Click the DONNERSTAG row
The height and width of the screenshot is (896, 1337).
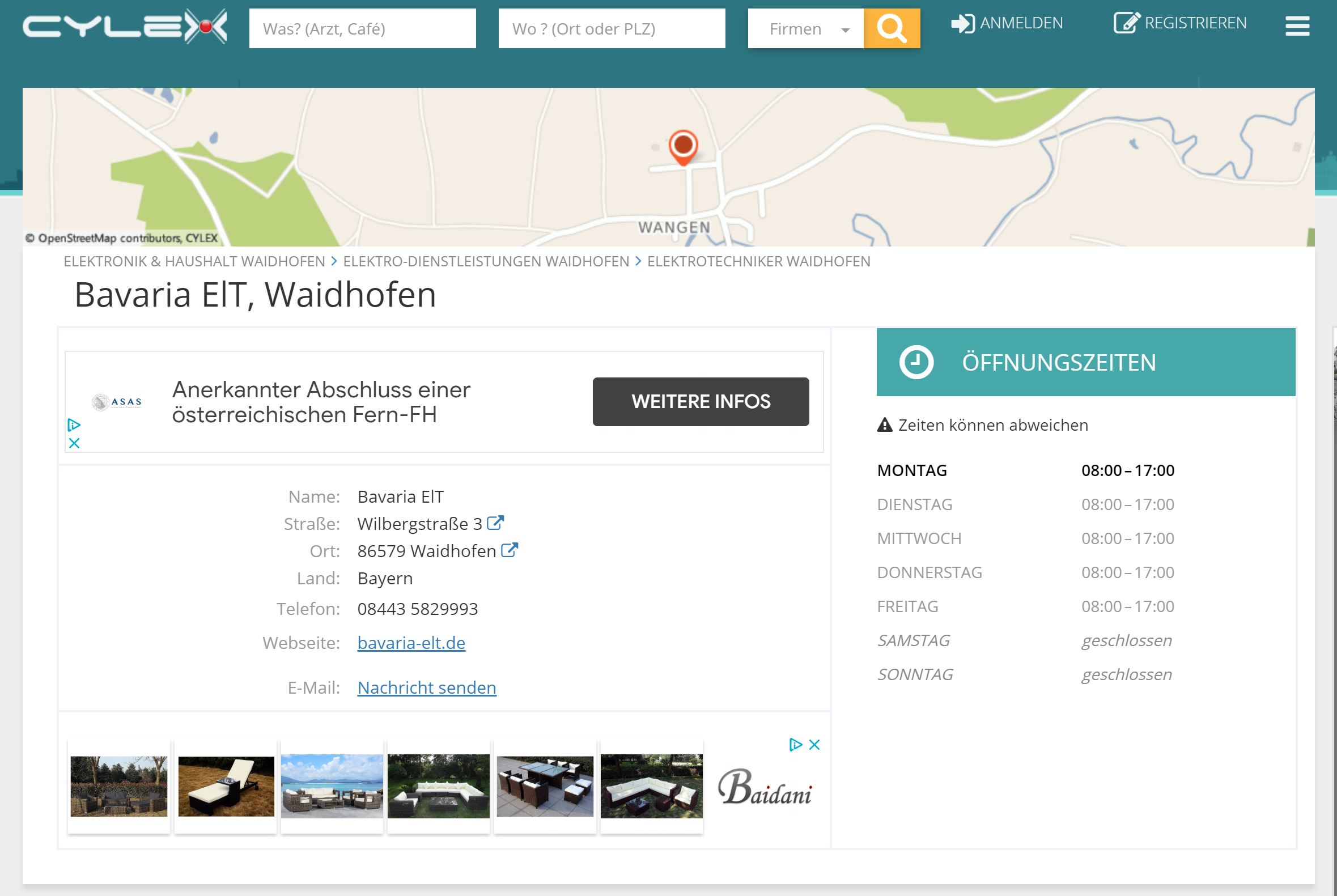point(1026,572)
